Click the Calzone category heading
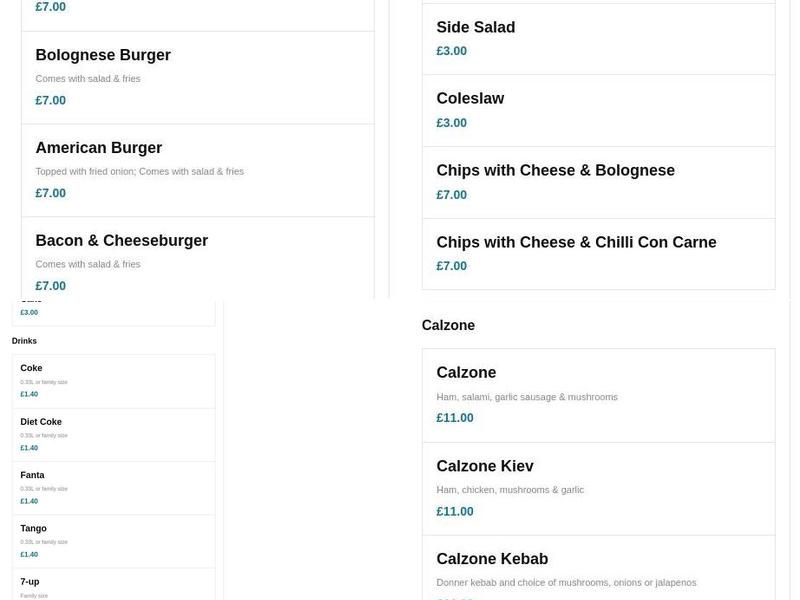 tap(448, 325)
